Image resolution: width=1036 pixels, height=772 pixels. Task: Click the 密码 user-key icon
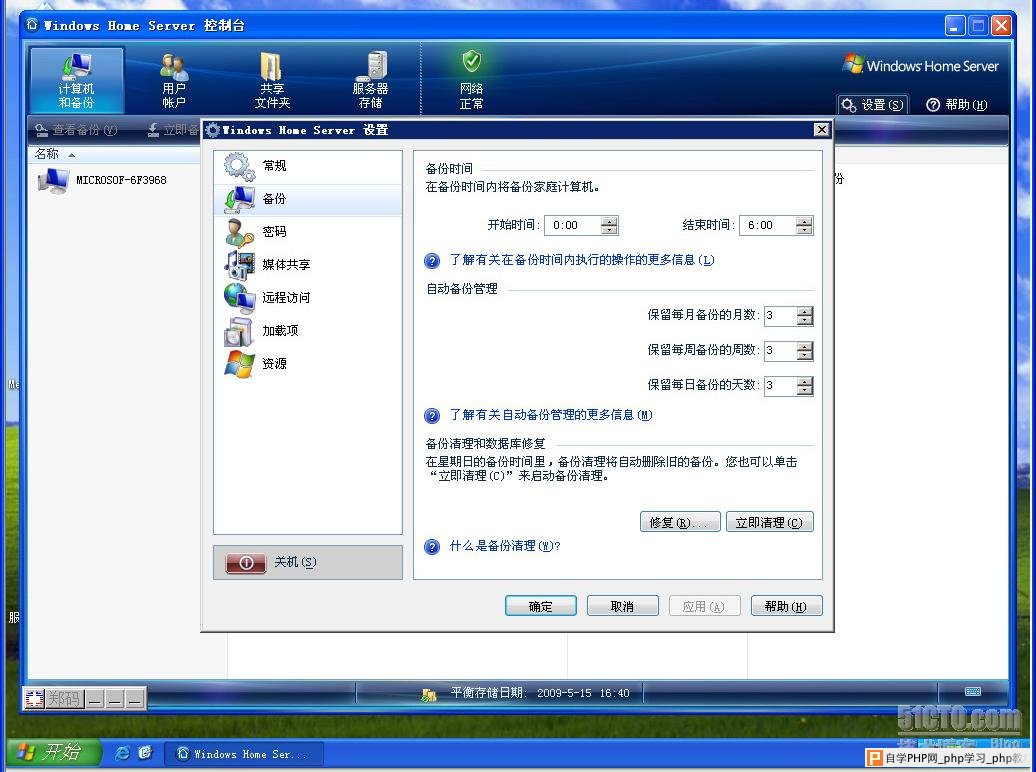[x=239, y=232]
